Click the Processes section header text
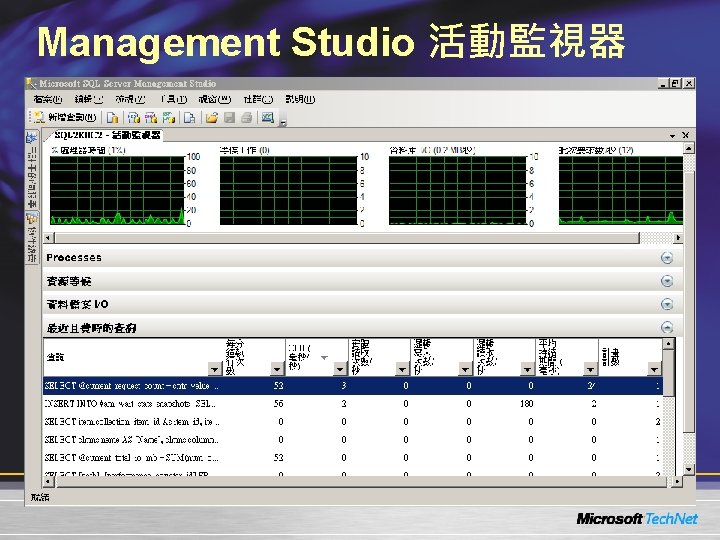This screenshot has height=540, width=720. [74, 258]
